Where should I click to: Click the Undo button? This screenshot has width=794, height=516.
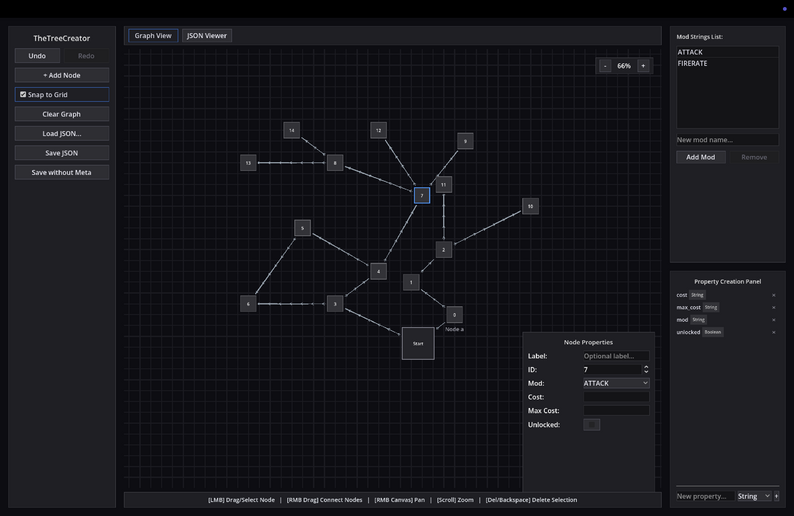pos(37,56)
